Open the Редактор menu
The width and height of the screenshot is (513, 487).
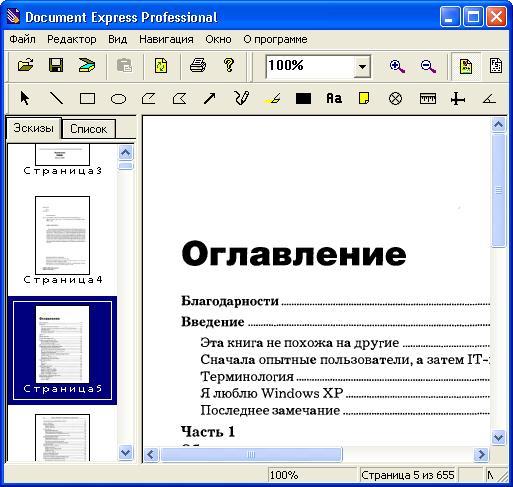[x=72, y=39]
